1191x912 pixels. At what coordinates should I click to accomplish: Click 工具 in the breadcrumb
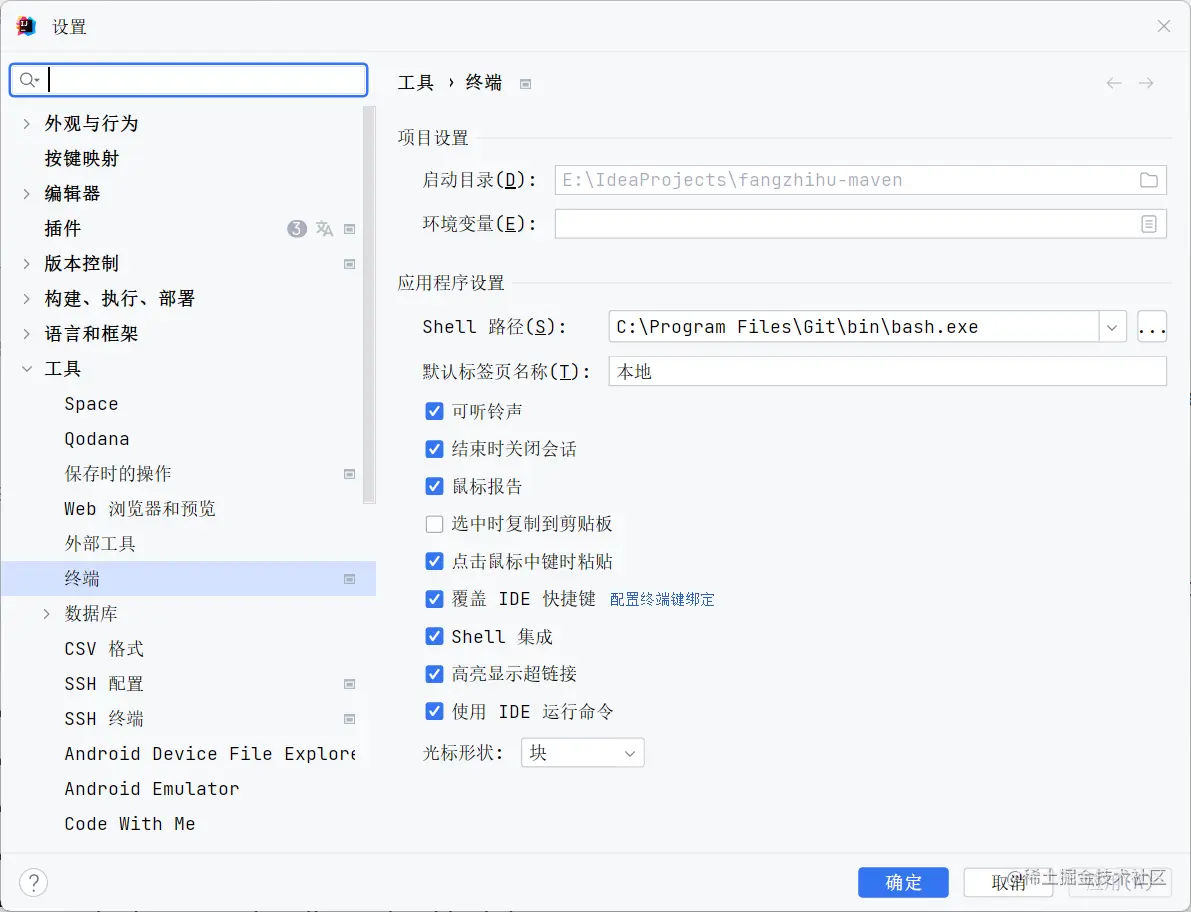(415, 83)
